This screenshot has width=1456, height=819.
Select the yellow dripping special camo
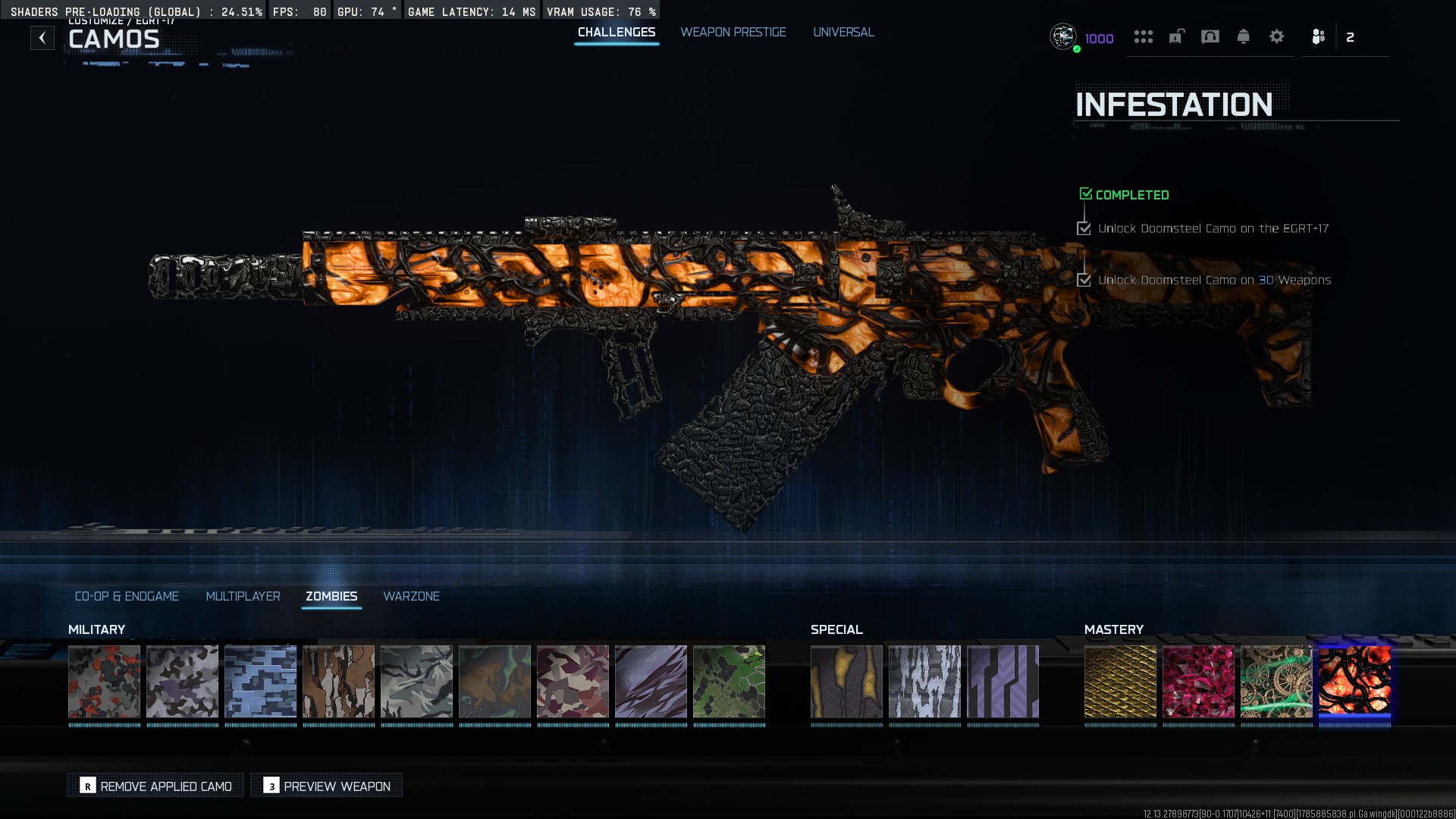847,682
